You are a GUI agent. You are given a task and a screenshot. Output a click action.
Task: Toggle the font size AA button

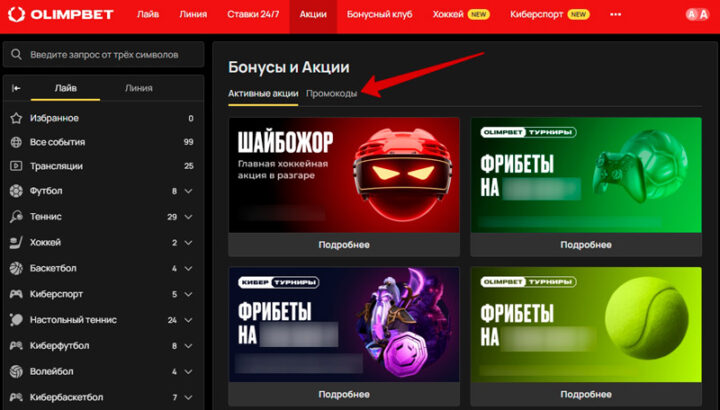coord(696,14)
